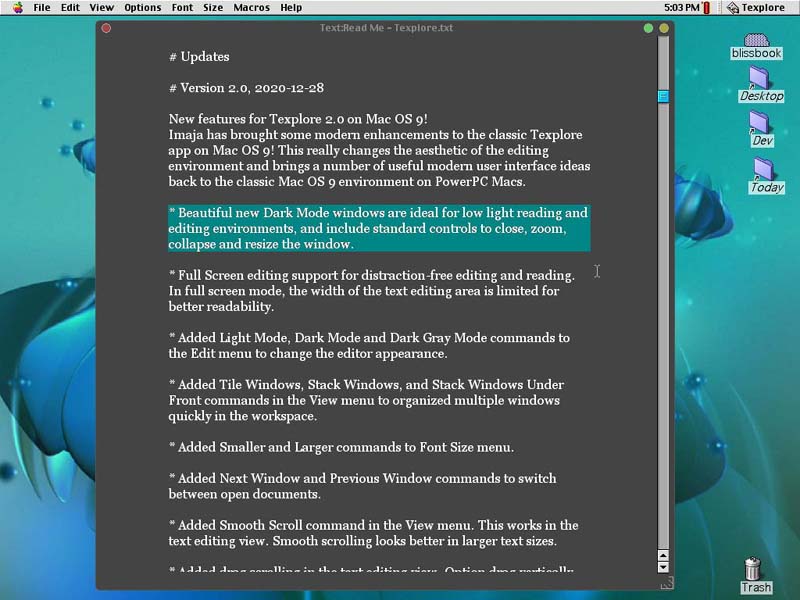Select the blissbook drive icon

coord(756,46)
